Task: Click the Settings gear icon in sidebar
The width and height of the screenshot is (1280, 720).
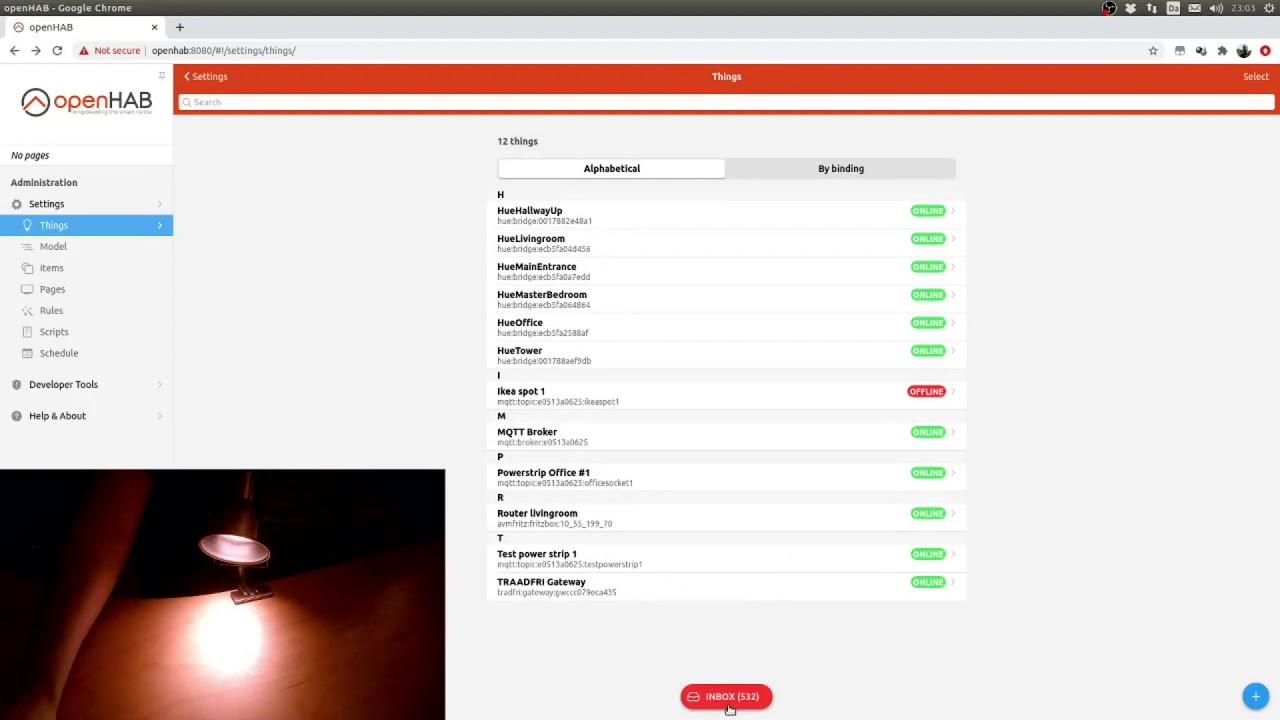Action: [x=16, y=204]
